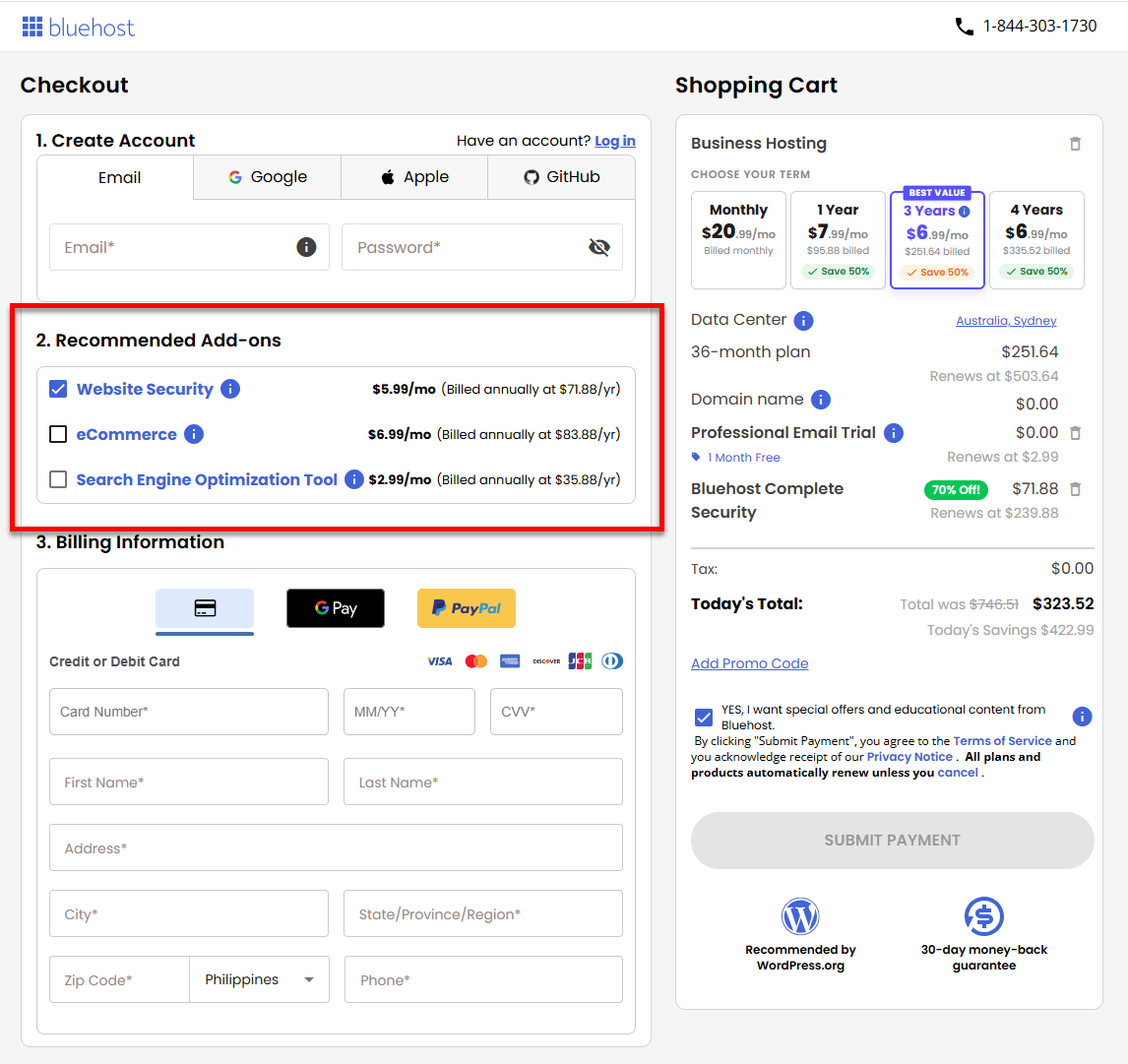1128x1064 pixels.
Task: Click the Discover card logo
Action: pos(546,661)
